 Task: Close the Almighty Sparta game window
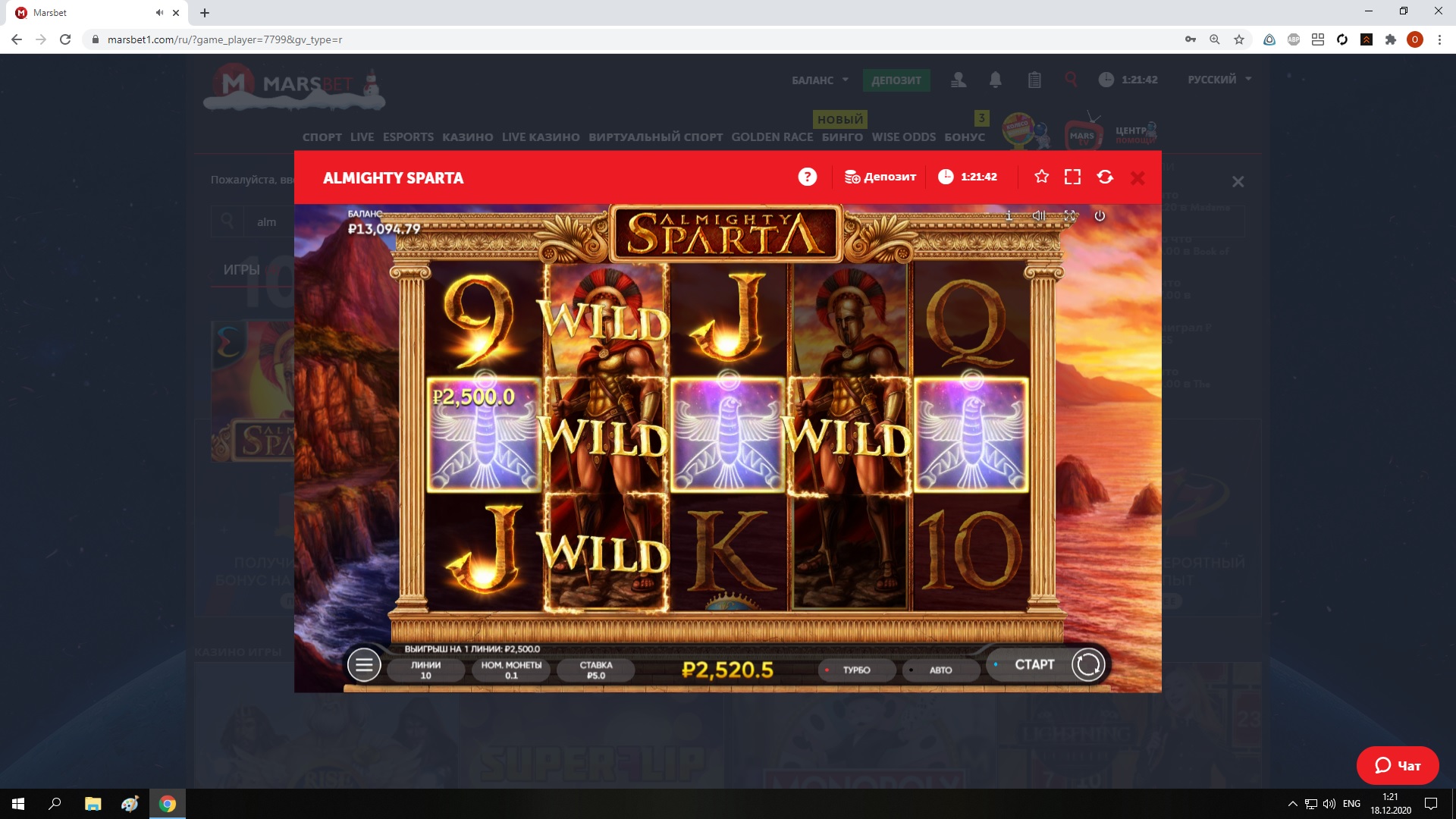[x=1137, y=177]
